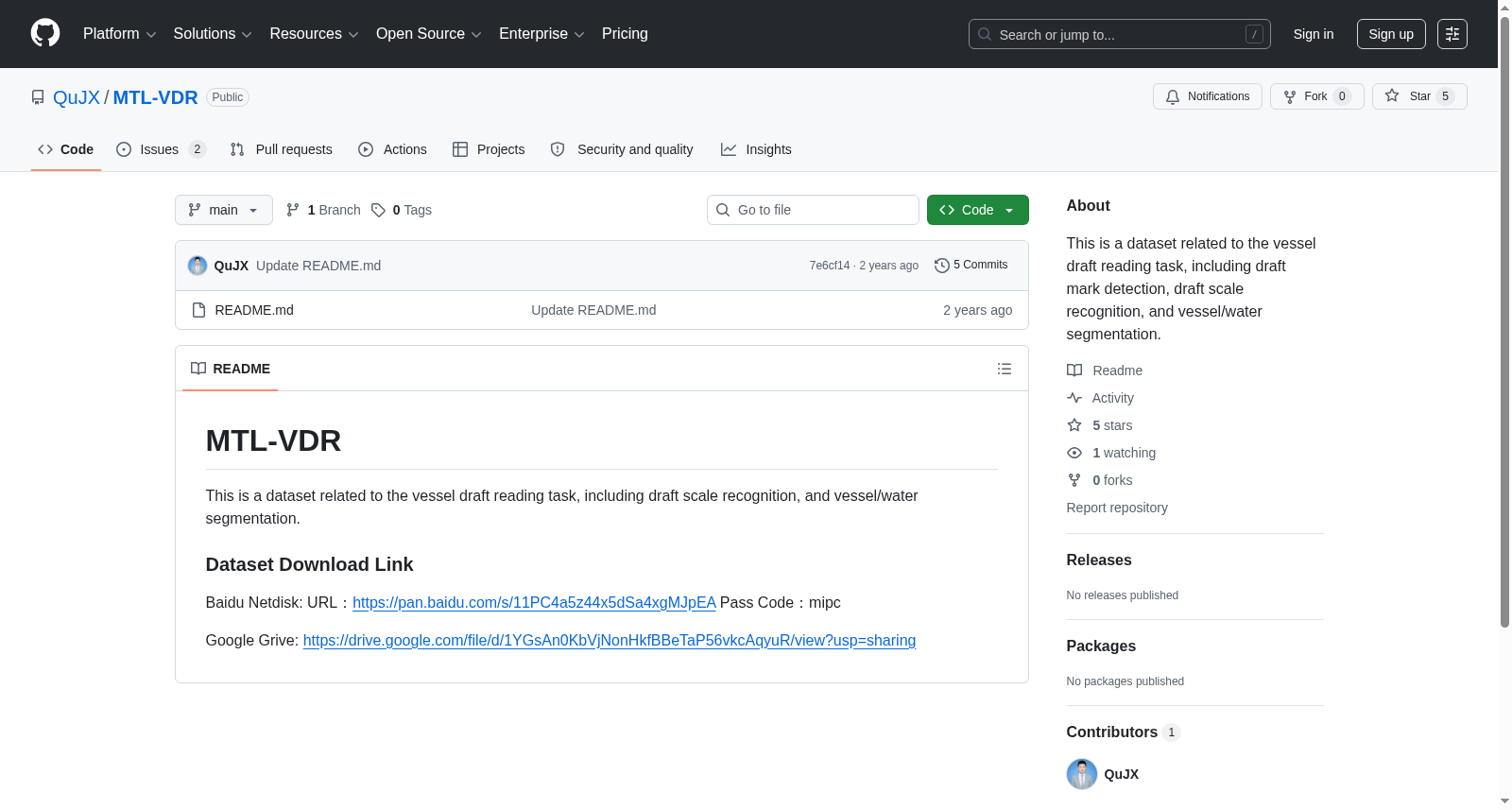Click the QuJX avatar in the commit row
Screen dimensions: 1512x810
(198, 266)
